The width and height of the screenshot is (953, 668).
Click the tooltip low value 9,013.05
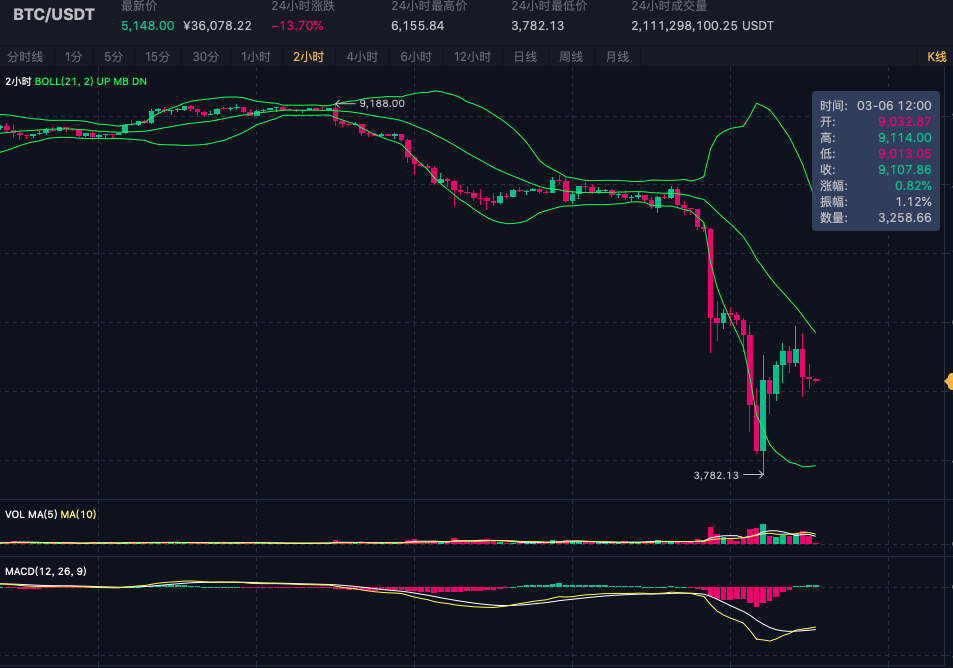click(904, 154)
